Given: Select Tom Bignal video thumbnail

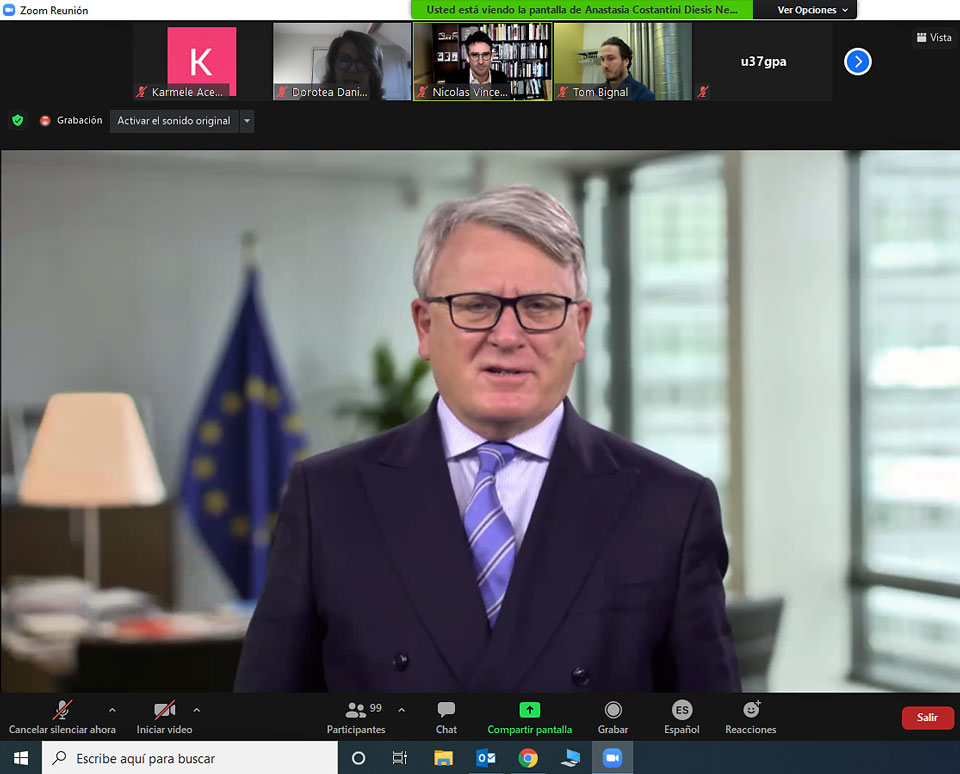Looking at the screenshot, I should coord(623,61).
